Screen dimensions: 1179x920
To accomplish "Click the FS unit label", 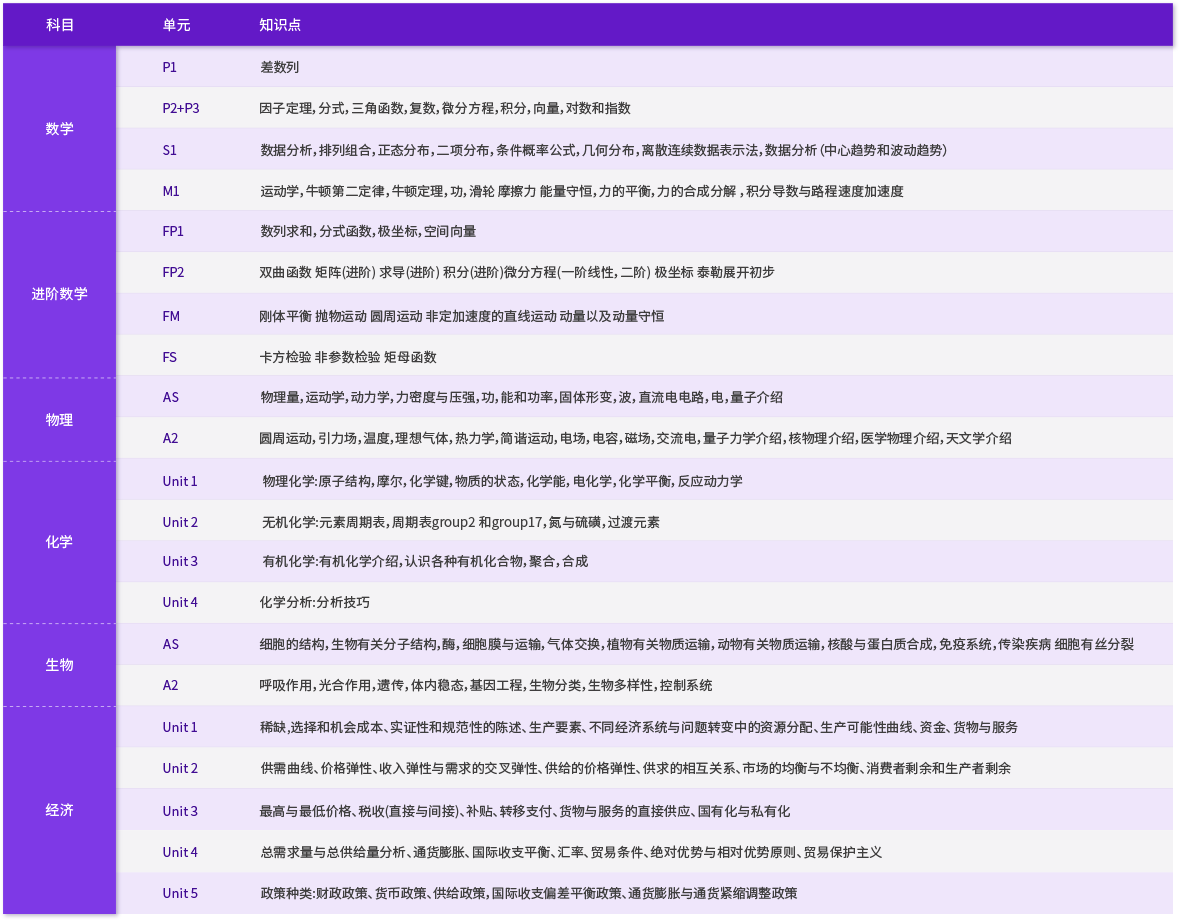I will coord(170,357).
